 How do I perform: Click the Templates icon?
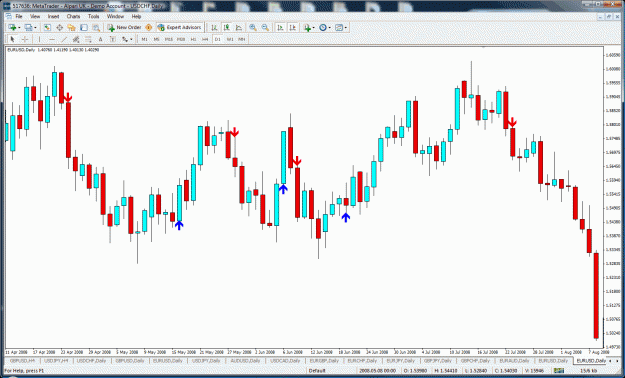click(x=339, y=28)
